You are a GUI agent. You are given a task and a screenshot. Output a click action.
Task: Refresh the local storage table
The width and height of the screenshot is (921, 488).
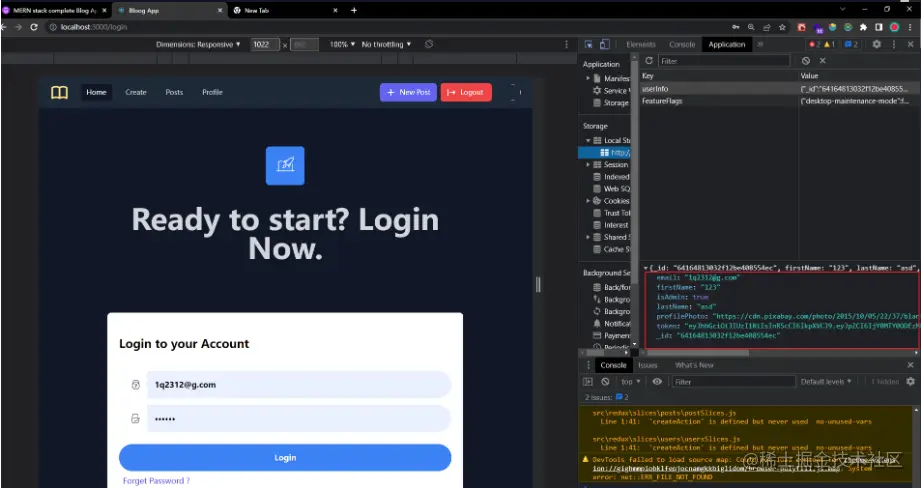[x=649, y=60]
